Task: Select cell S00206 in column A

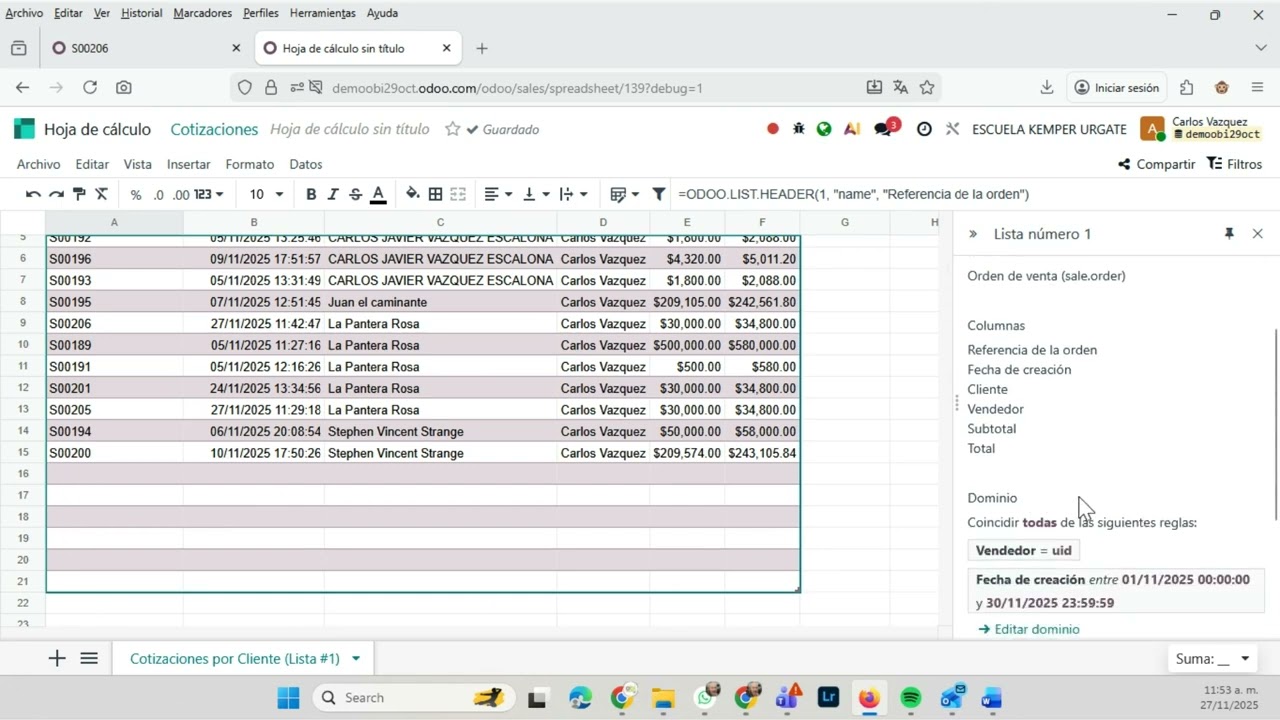Action: [x=114, y=324]
